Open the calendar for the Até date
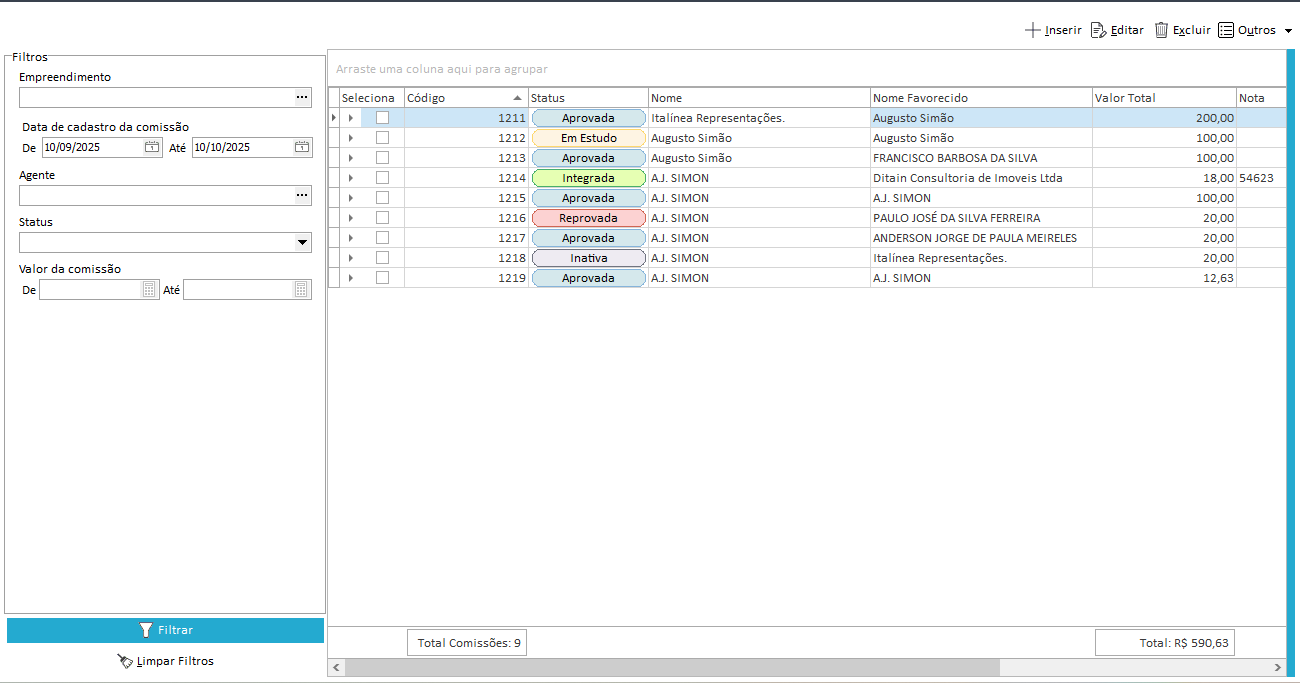 pos(302,147)
